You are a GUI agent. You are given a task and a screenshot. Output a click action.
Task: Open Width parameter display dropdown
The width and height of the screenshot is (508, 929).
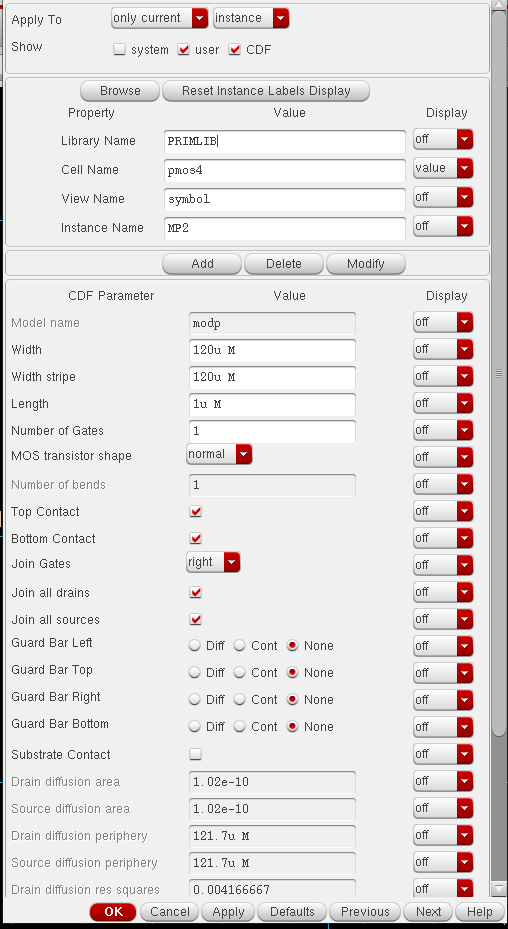click(443, 350)
